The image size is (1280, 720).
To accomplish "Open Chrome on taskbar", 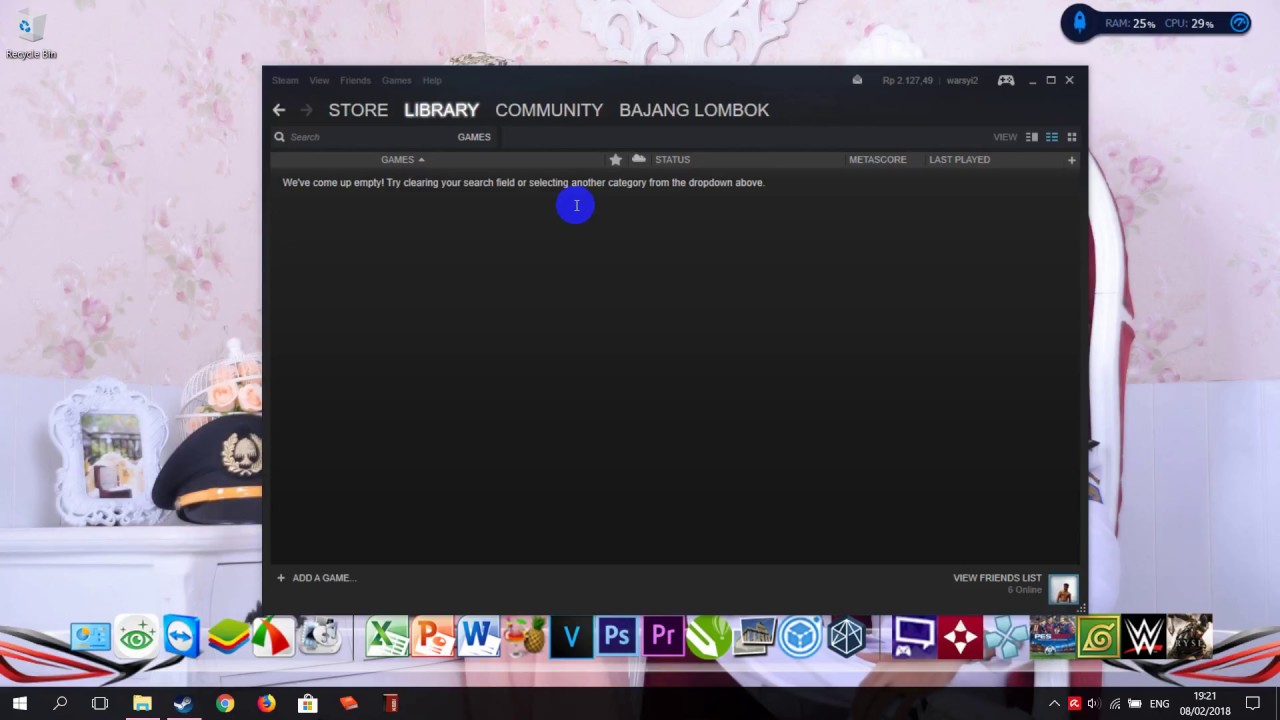I will 225,704.
